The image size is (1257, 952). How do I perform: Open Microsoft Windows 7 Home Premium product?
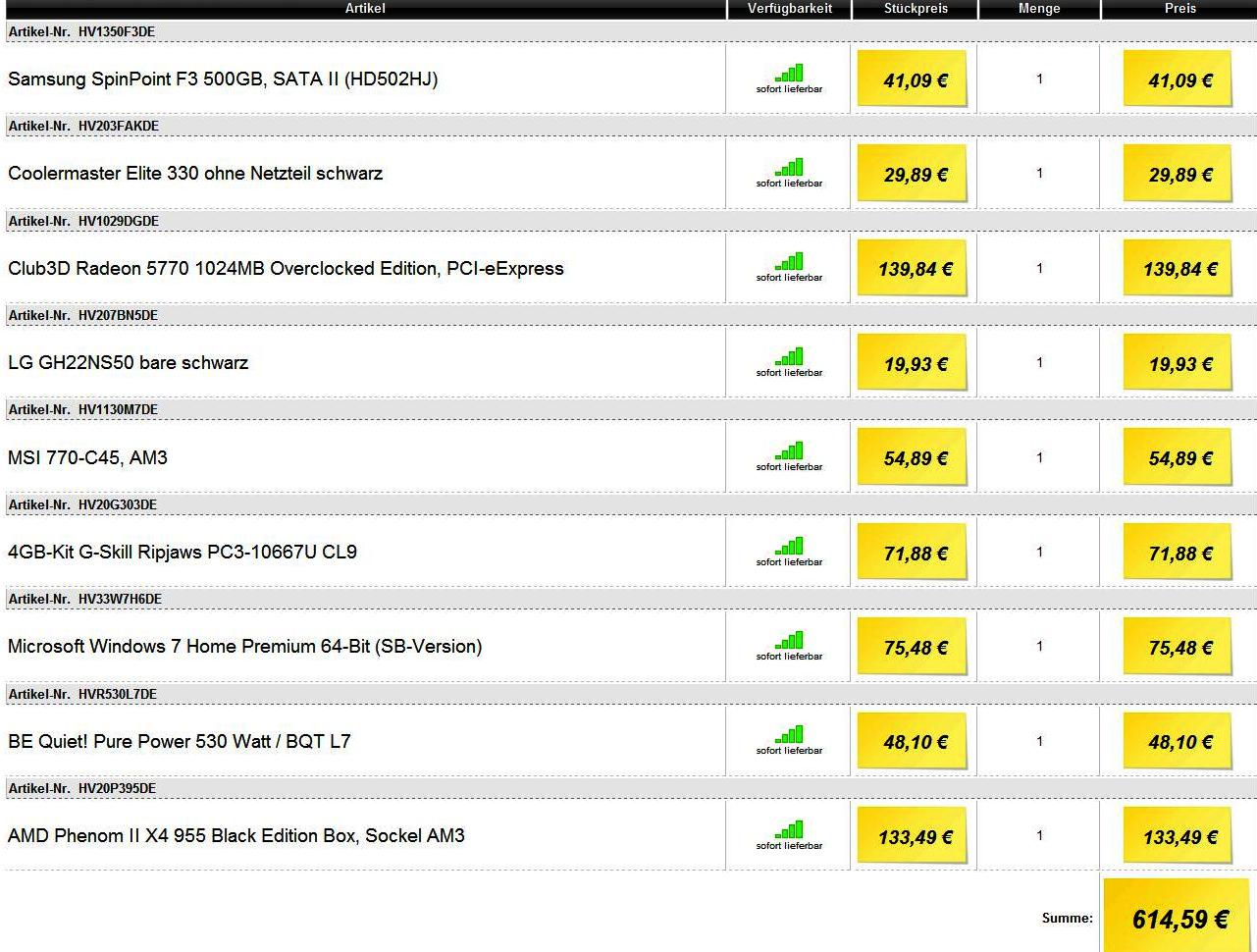pos(244,647)
